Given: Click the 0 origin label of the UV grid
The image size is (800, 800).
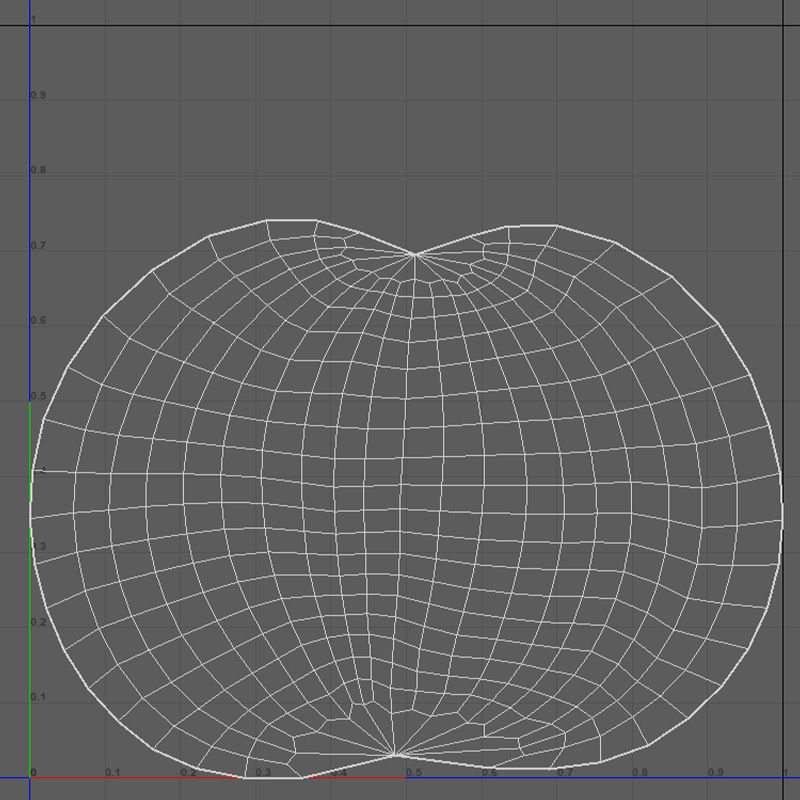Looking at the screenshot, I should (34, 772).
